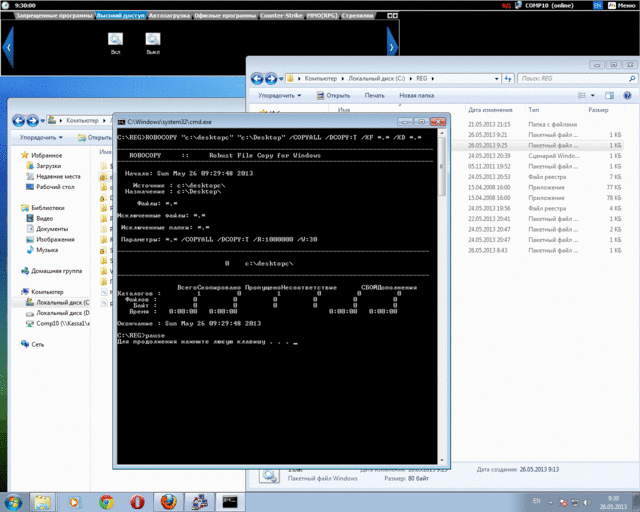Sort by 'Размер' column header
Viewport: 640px width, 512px height.
[x=598, y=110]
